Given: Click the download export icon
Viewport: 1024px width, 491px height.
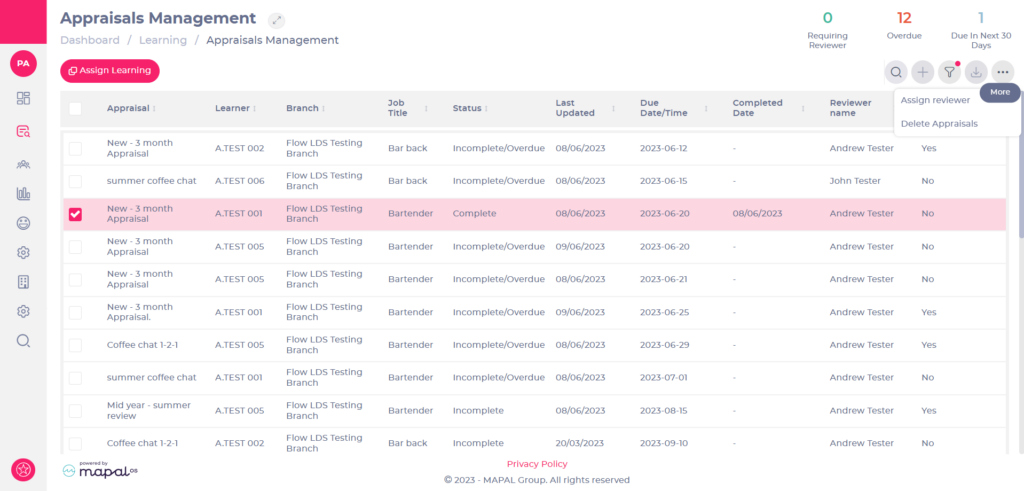Looking at the screenshot, I should (976, 72).
